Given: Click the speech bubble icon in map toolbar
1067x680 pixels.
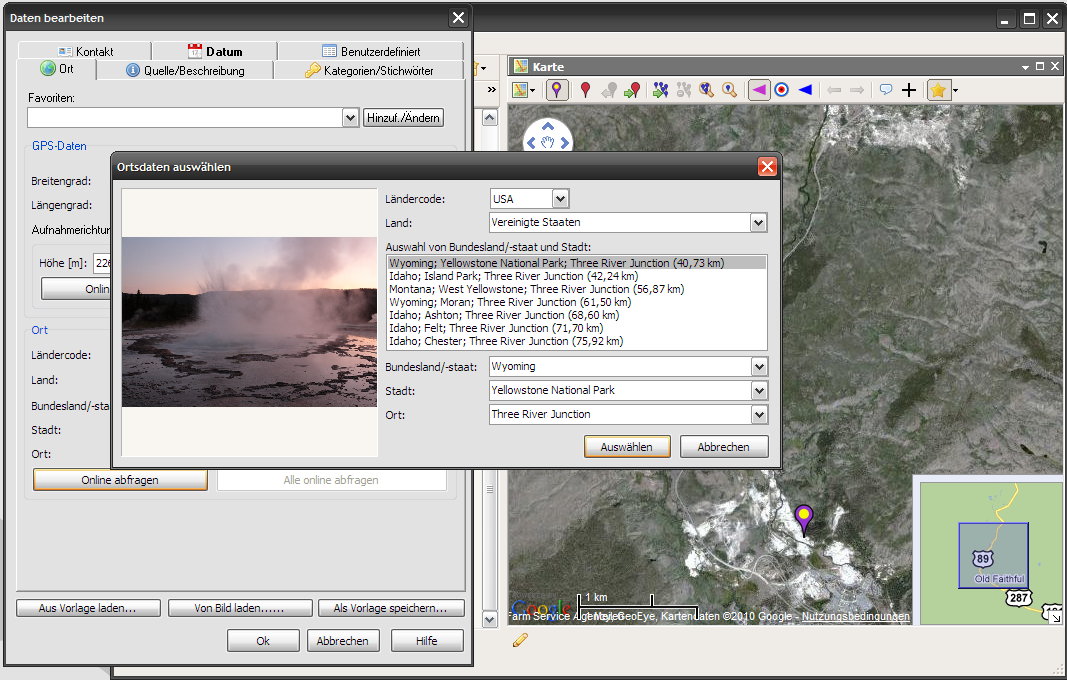Looking at the screenshot, I should [885, 90].
